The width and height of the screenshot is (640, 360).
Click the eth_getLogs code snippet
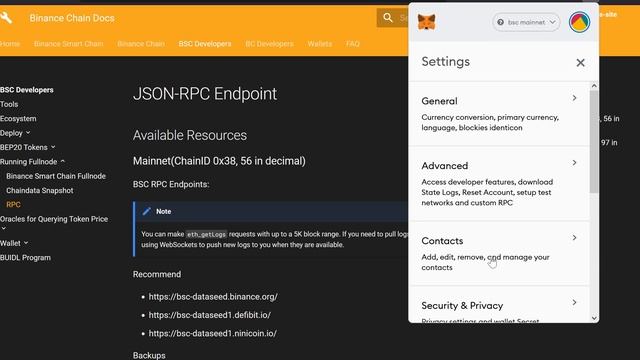point(206,234)
